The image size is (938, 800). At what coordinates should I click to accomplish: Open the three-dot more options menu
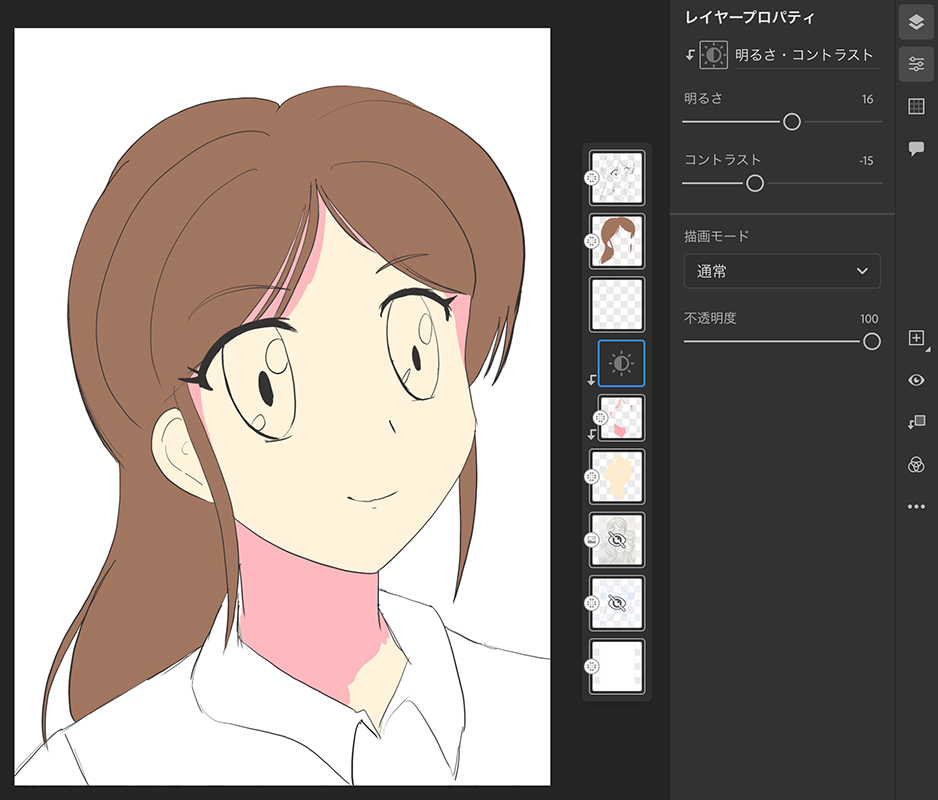[x=916, y=507]
